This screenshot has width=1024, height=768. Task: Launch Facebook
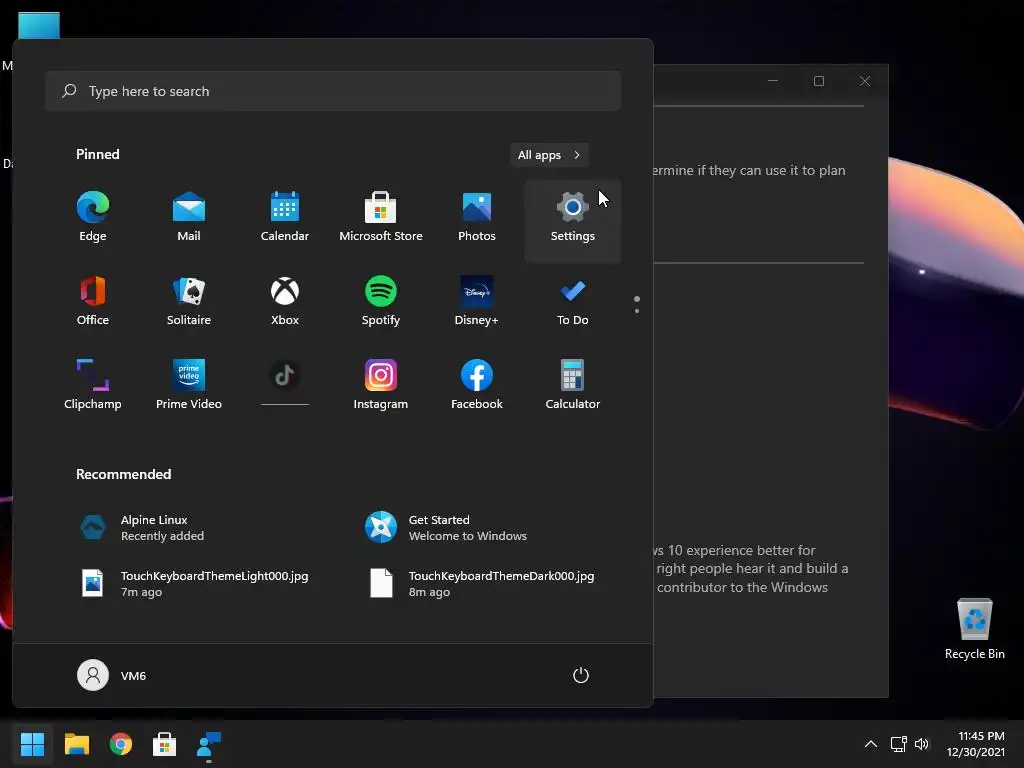pyautogui.click(x=477, y=387)
